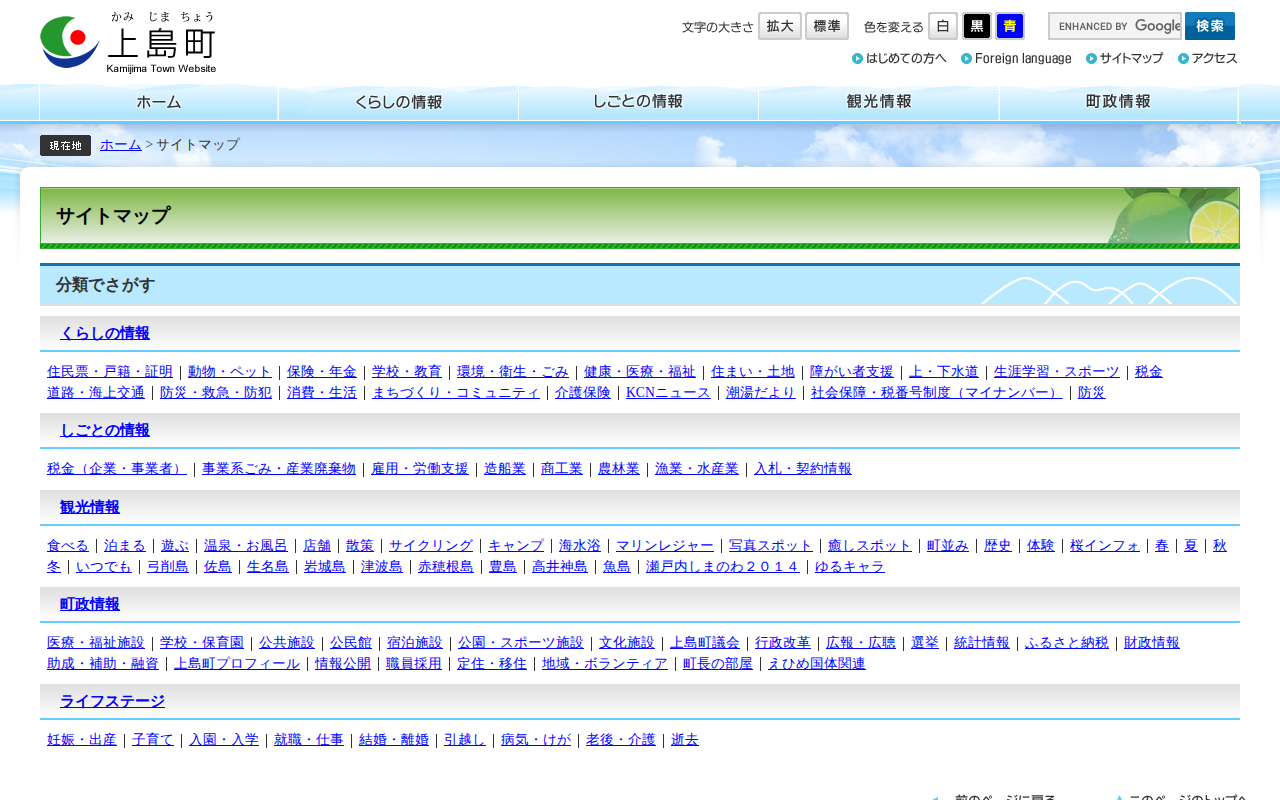Open 妊娠・出産 life stage link
Screen dimensions: 1280x800
pyautogui.click(x=82, y=740)
